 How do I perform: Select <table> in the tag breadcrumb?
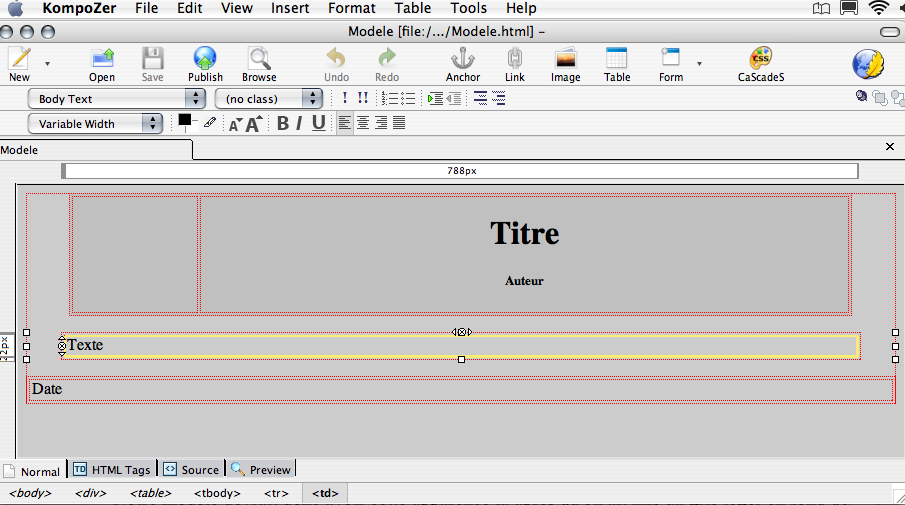151,493
